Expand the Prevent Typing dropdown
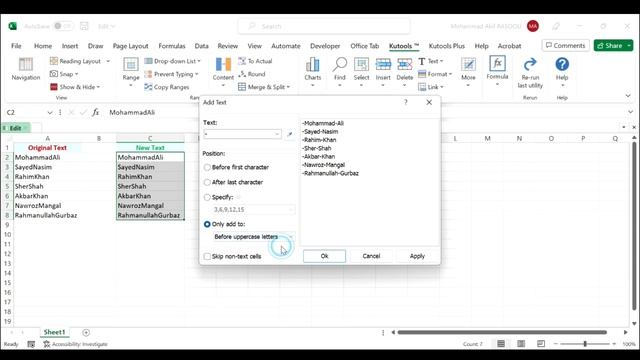 click(x=197, y=74)
